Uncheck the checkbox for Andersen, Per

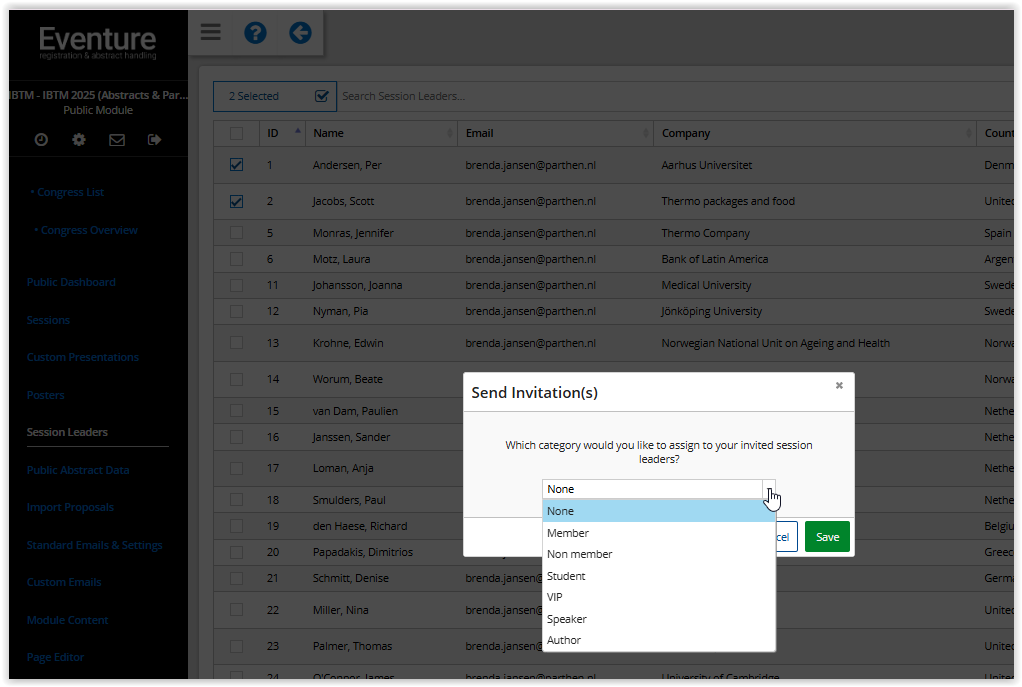pos(236,165)
